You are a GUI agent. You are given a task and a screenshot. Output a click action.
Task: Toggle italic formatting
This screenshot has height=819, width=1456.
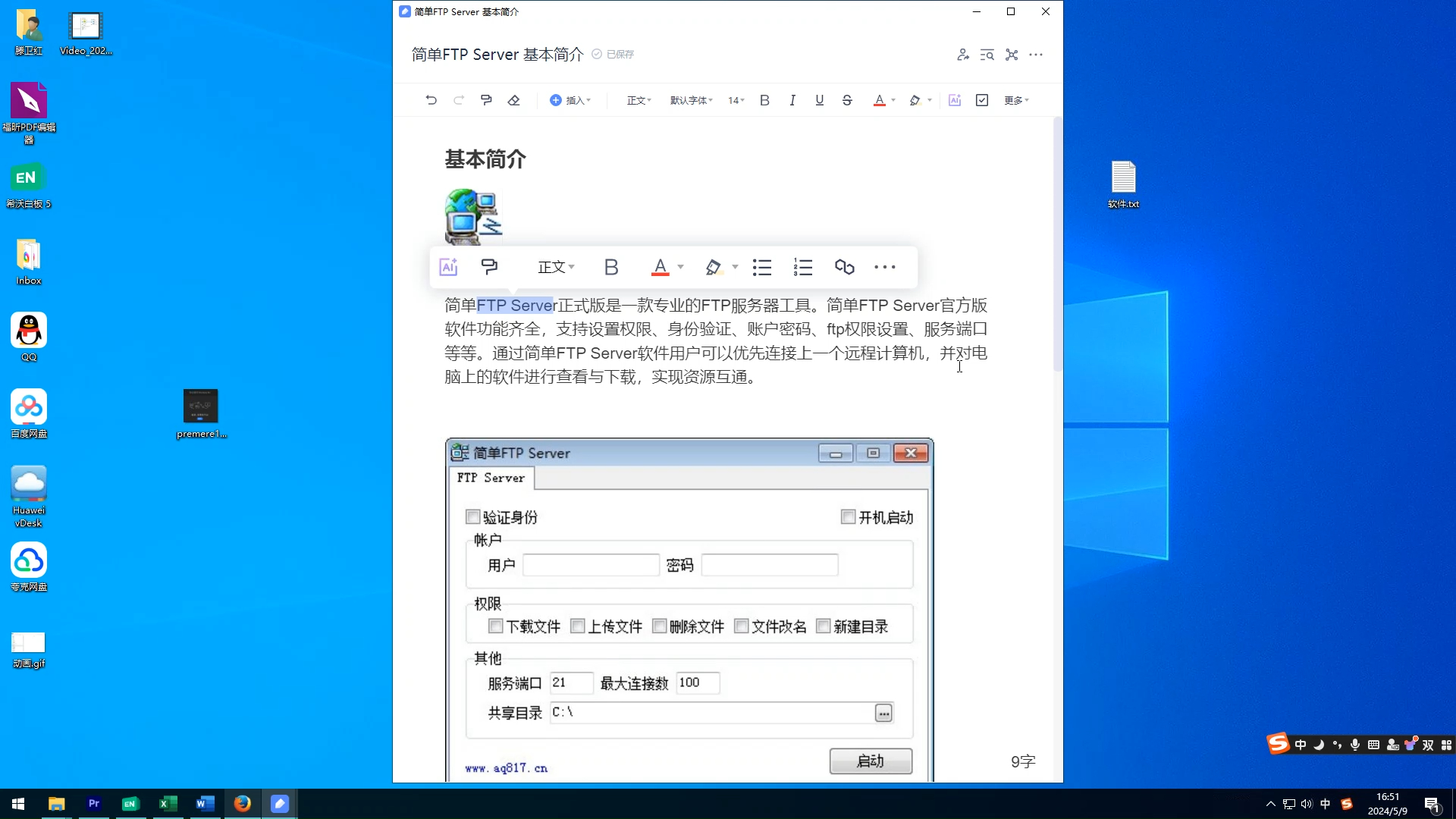tap(792, 100)
